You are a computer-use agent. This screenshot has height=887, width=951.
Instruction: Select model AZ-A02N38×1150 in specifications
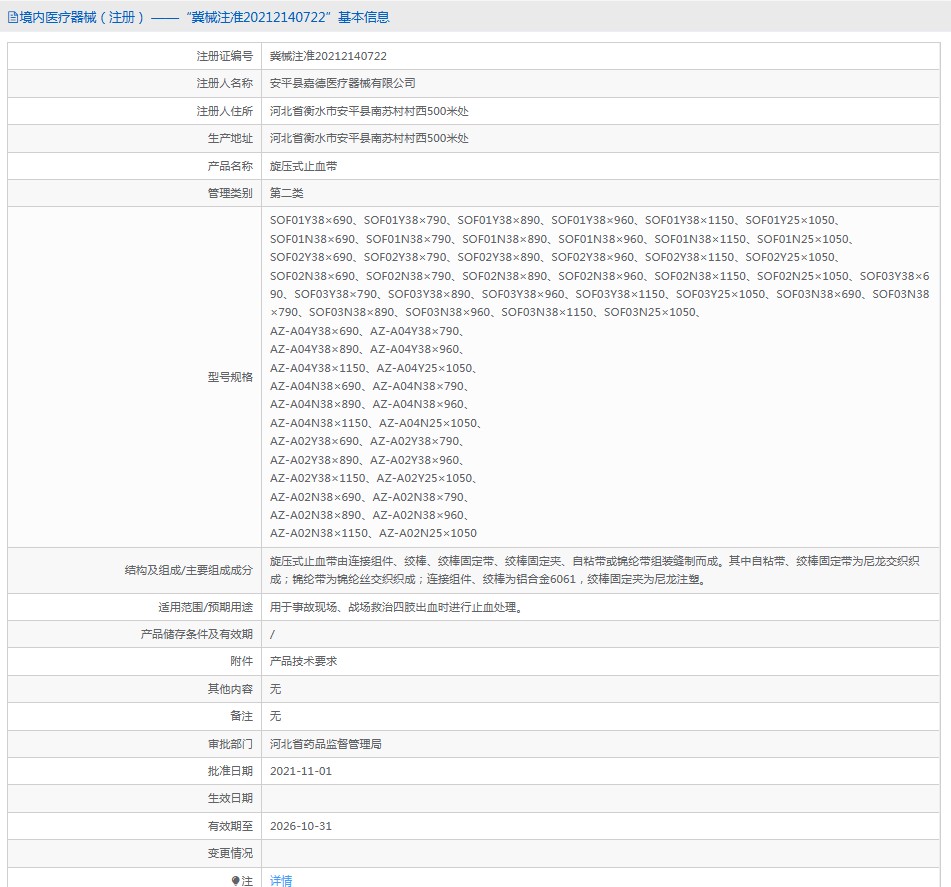pyautogui.click(x=319, y=533)
